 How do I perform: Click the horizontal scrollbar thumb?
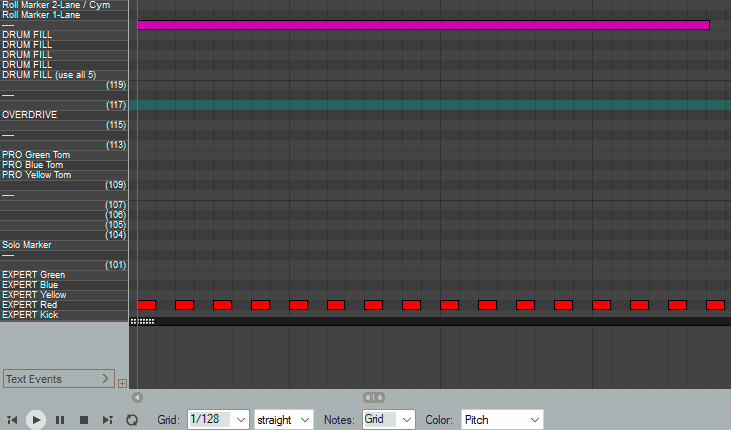tap(373, 397)
